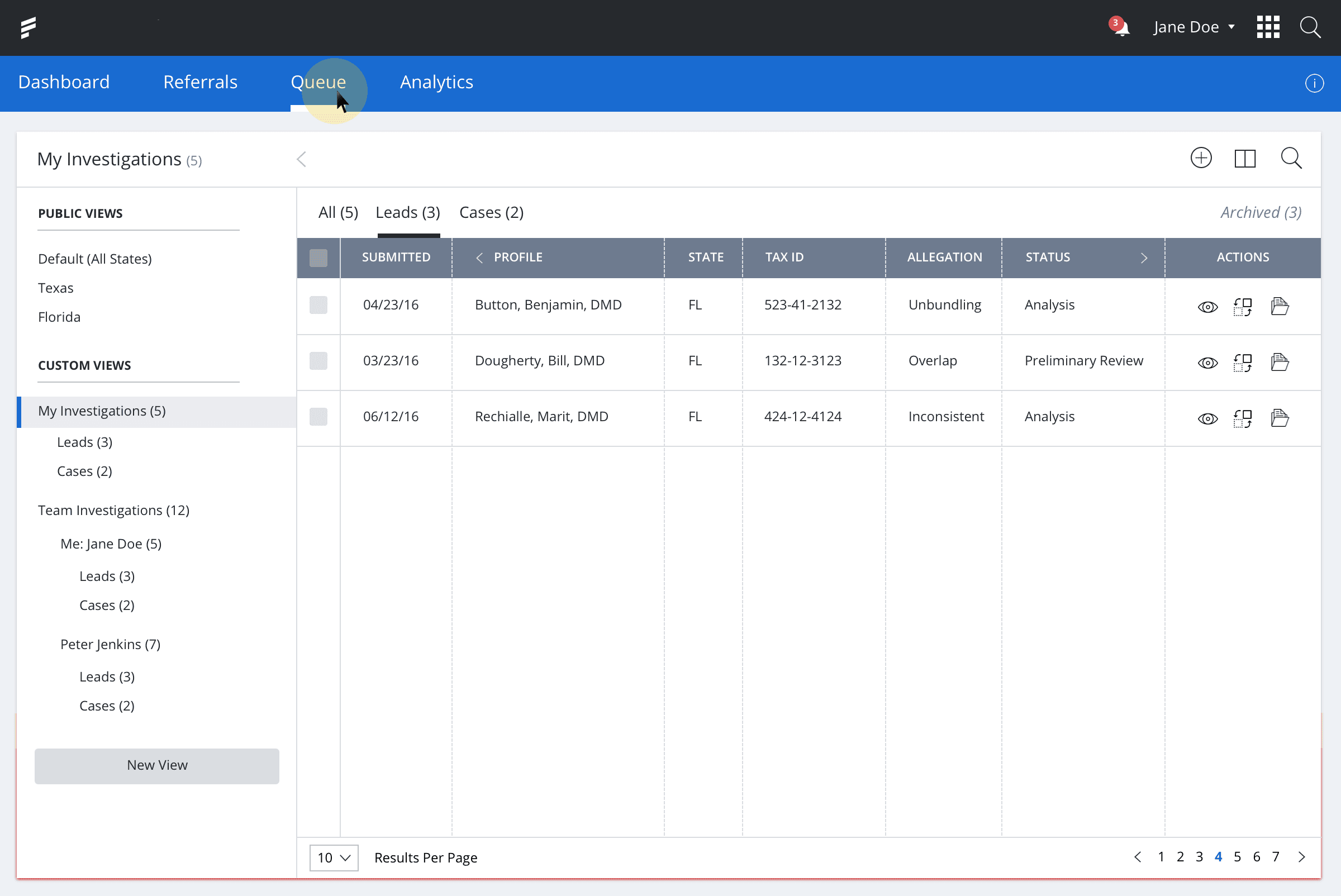The height and width of the screenshot is (896, 1341).
Task: Click the info icon in blue navigation bar
Action: [x=1314, y=83]
